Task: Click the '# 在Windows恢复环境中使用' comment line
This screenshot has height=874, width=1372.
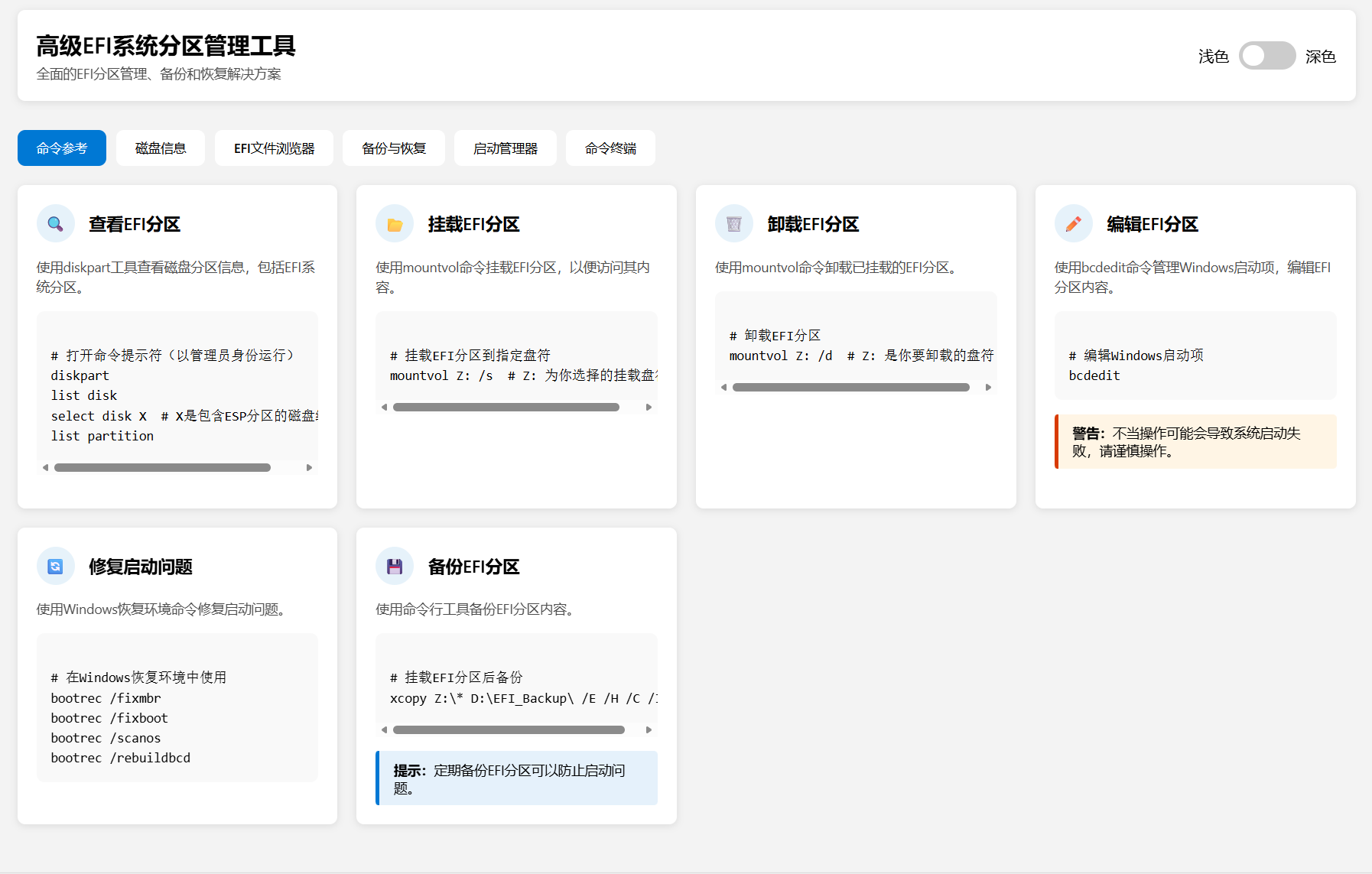Action: 139,677
